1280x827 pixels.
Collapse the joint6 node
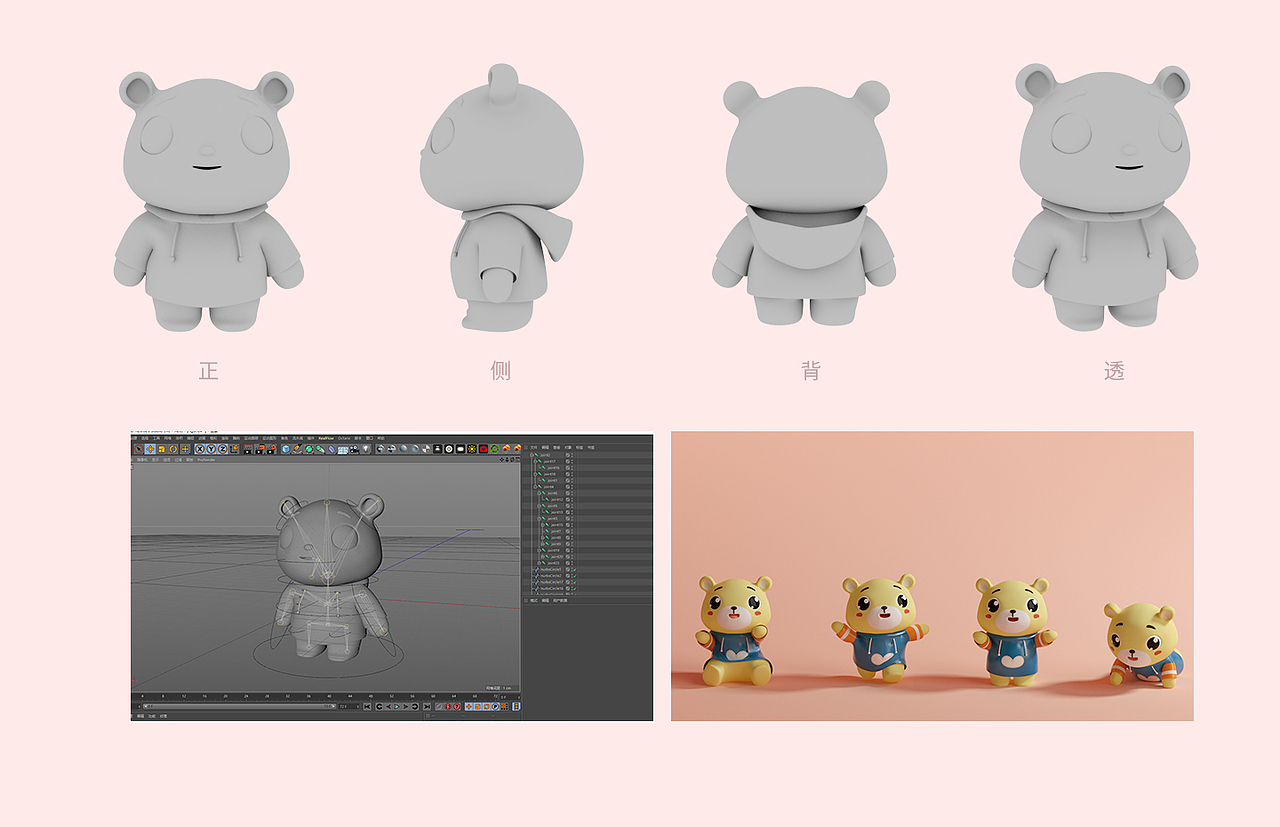click(539, 493)
